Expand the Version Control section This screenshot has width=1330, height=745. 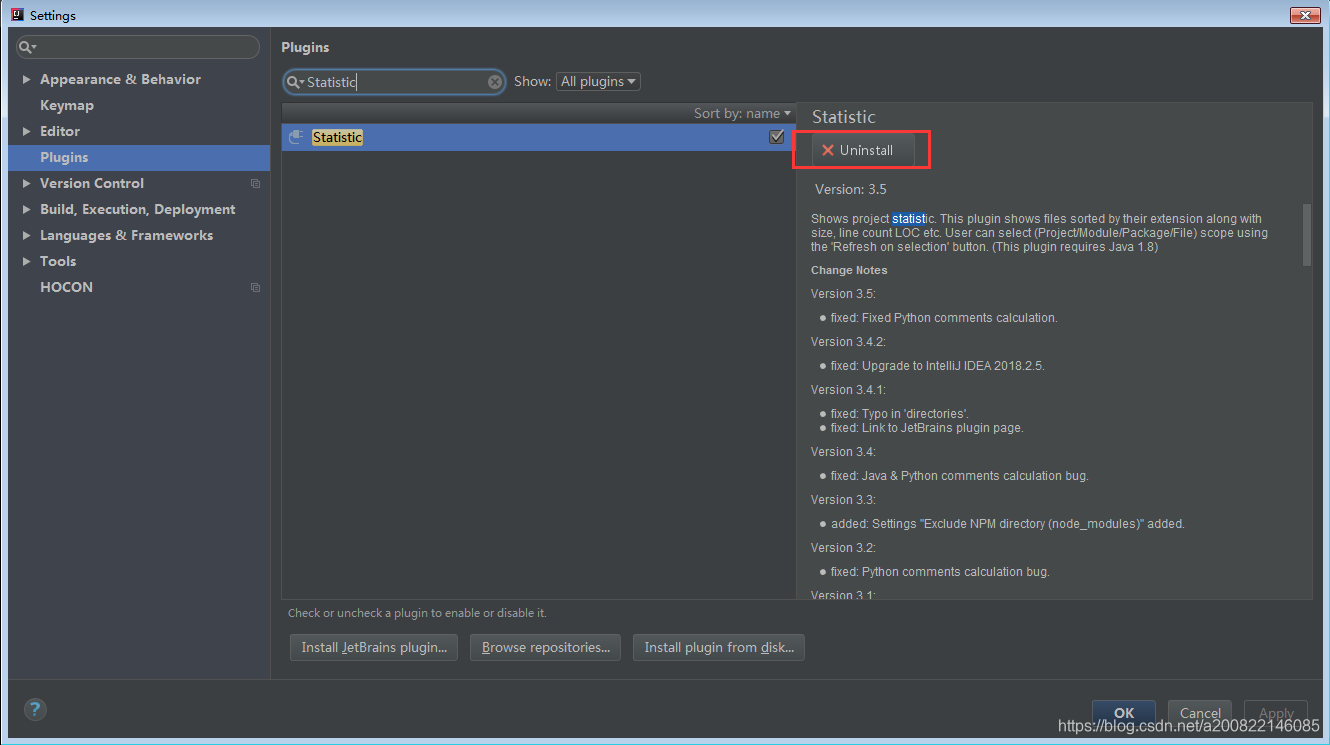click(x=26, y=183)
